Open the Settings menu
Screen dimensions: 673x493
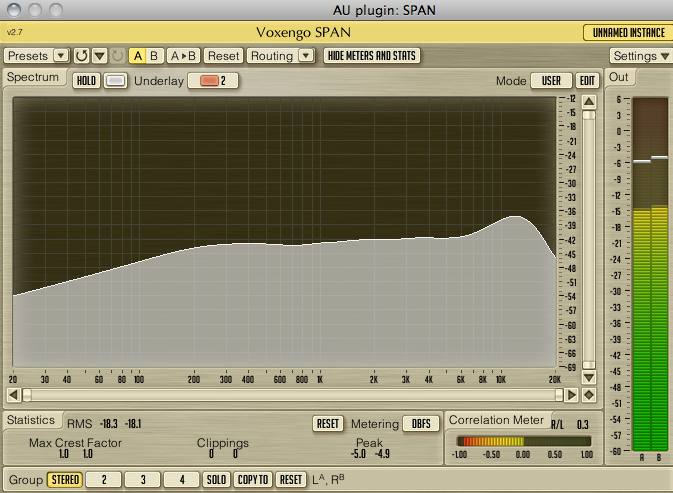pos(641,56)
